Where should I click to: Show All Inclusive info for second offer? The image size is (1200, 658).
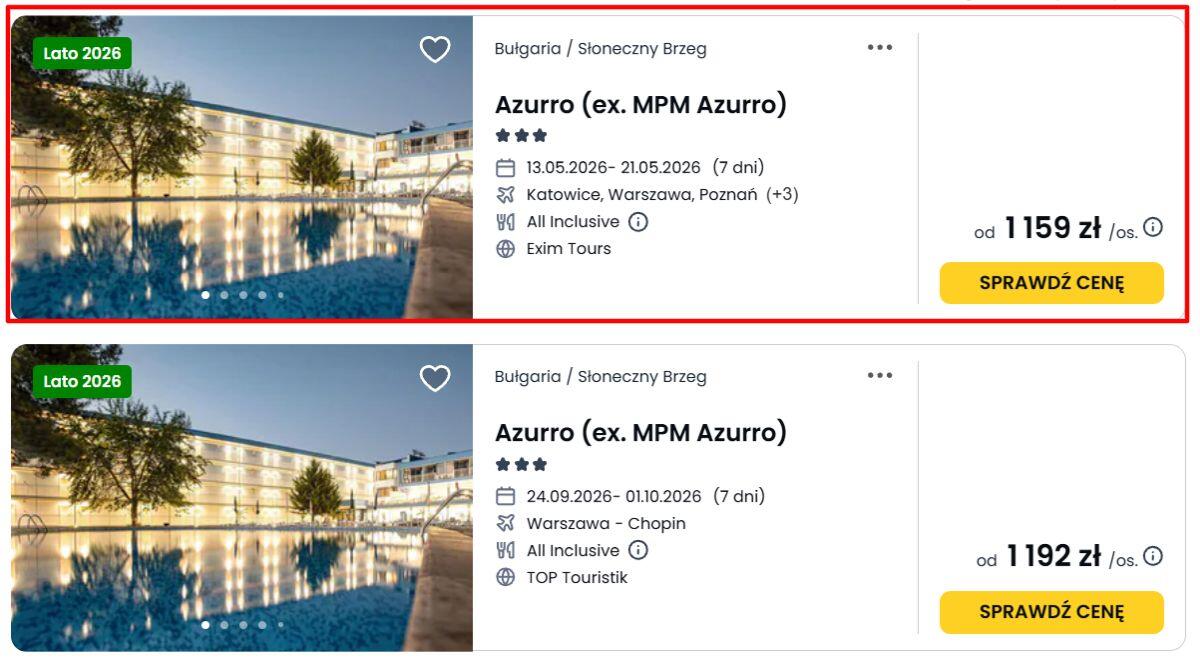tap(638, 550)
